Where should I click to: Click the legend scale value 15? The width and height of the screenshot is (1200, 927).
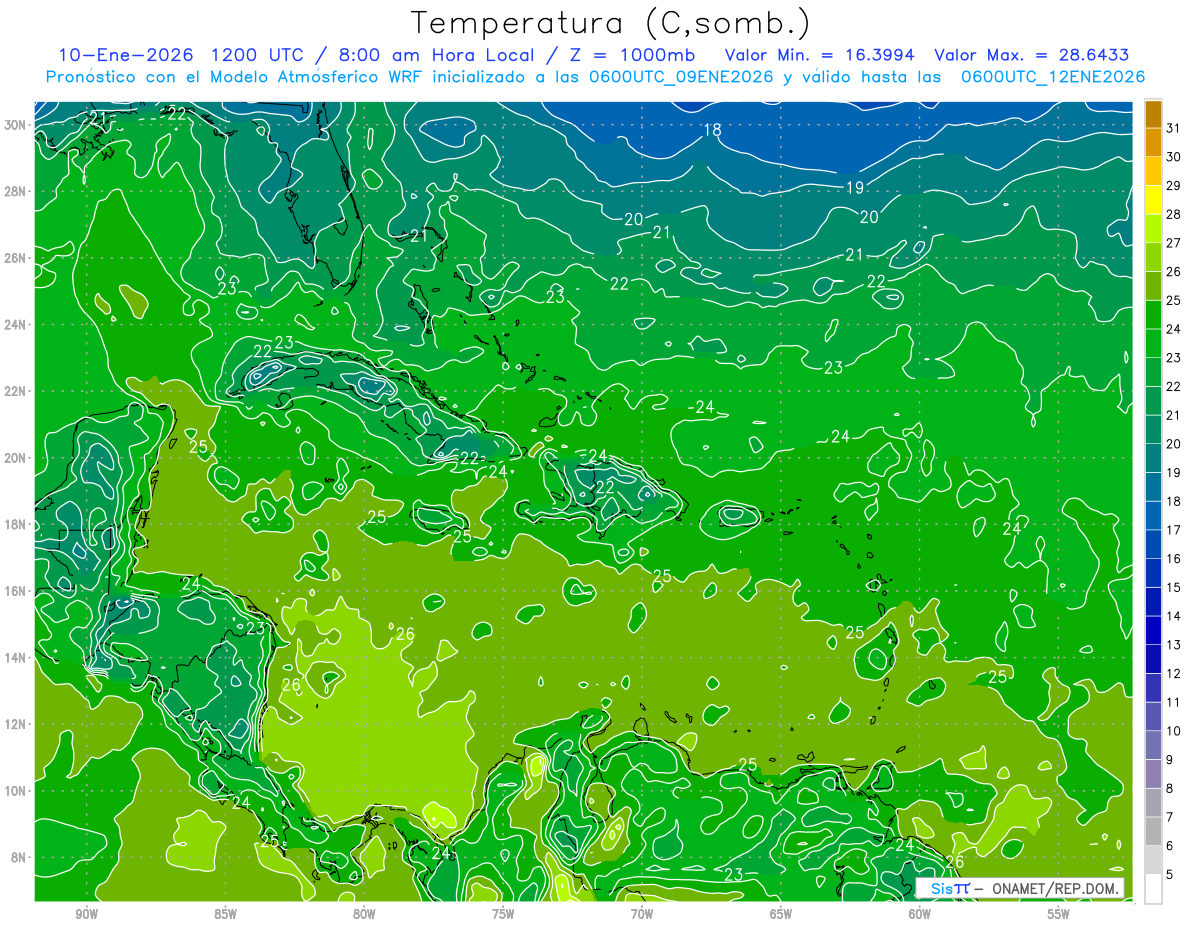[1174, 588]
